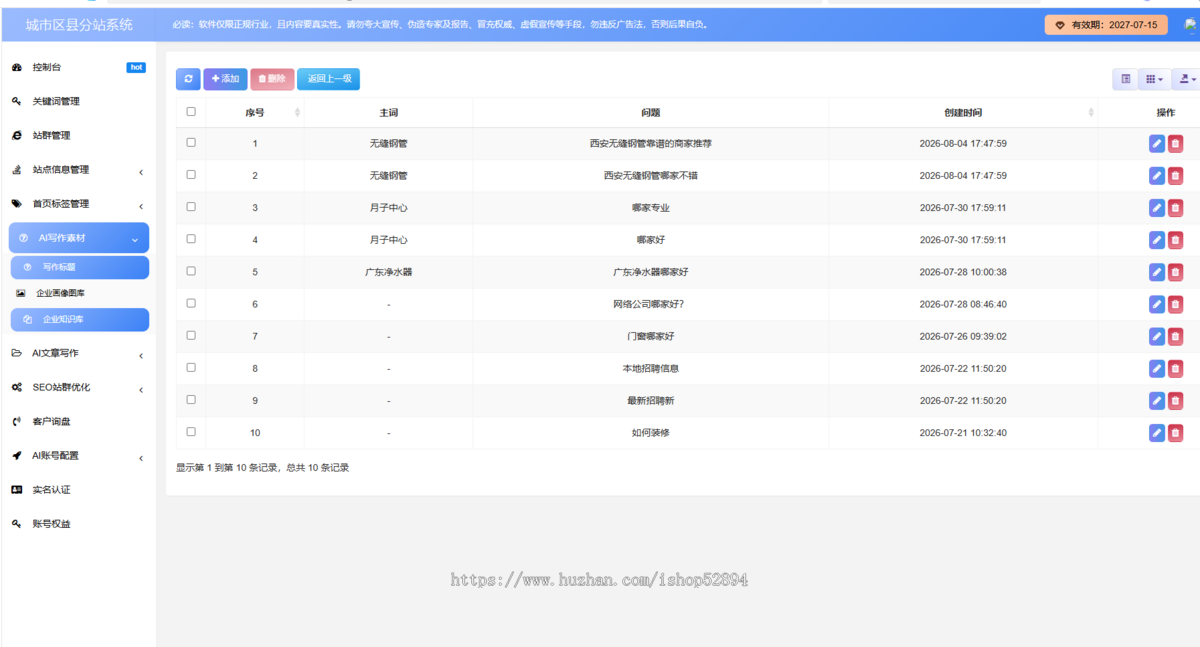Screen dimensions: 1200x647
Task: Go to 关键词管理 in sidebar
Action: click(x=78, y=101)
